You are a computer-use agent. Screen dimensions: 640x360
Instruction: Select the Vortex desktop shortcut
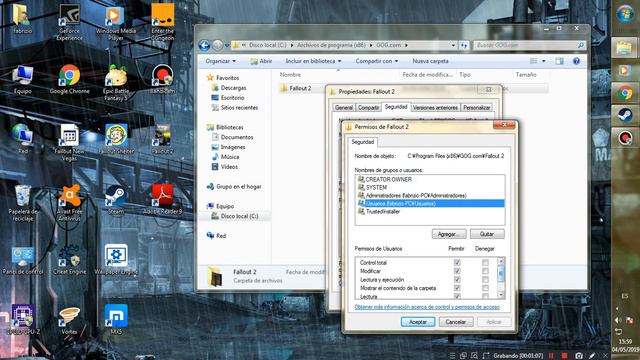[x=69, y=320]
